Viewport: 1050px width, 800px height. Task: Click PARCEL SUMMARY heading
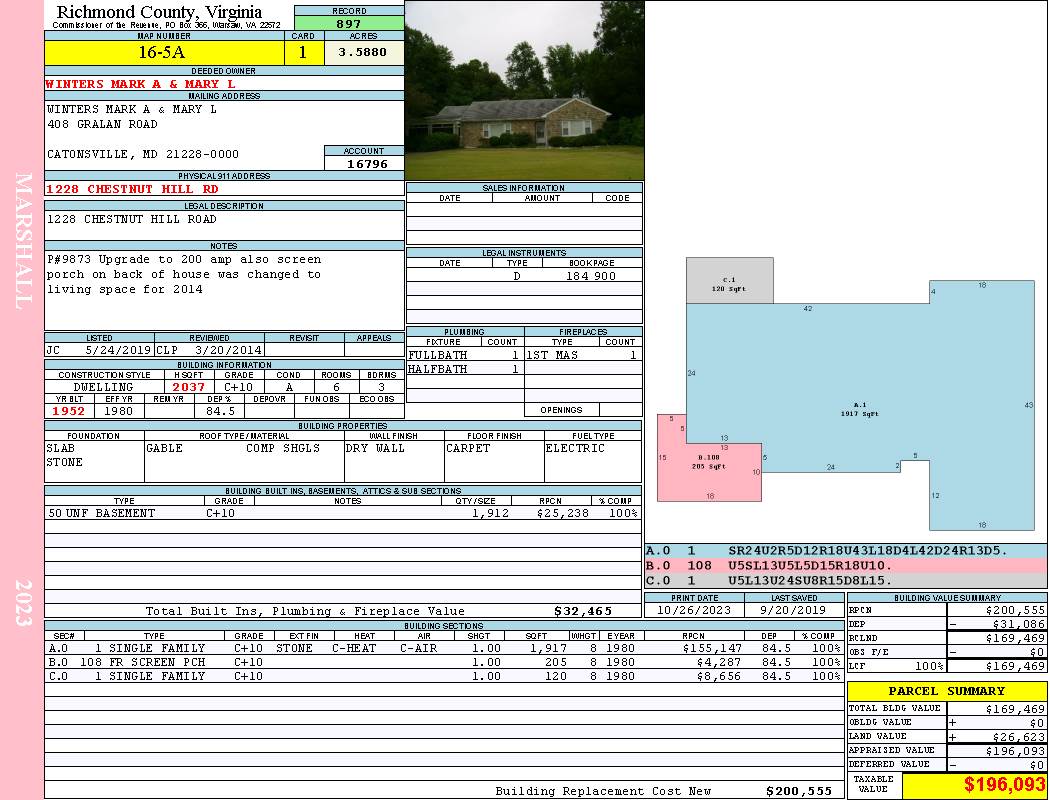tap(946, 691)
